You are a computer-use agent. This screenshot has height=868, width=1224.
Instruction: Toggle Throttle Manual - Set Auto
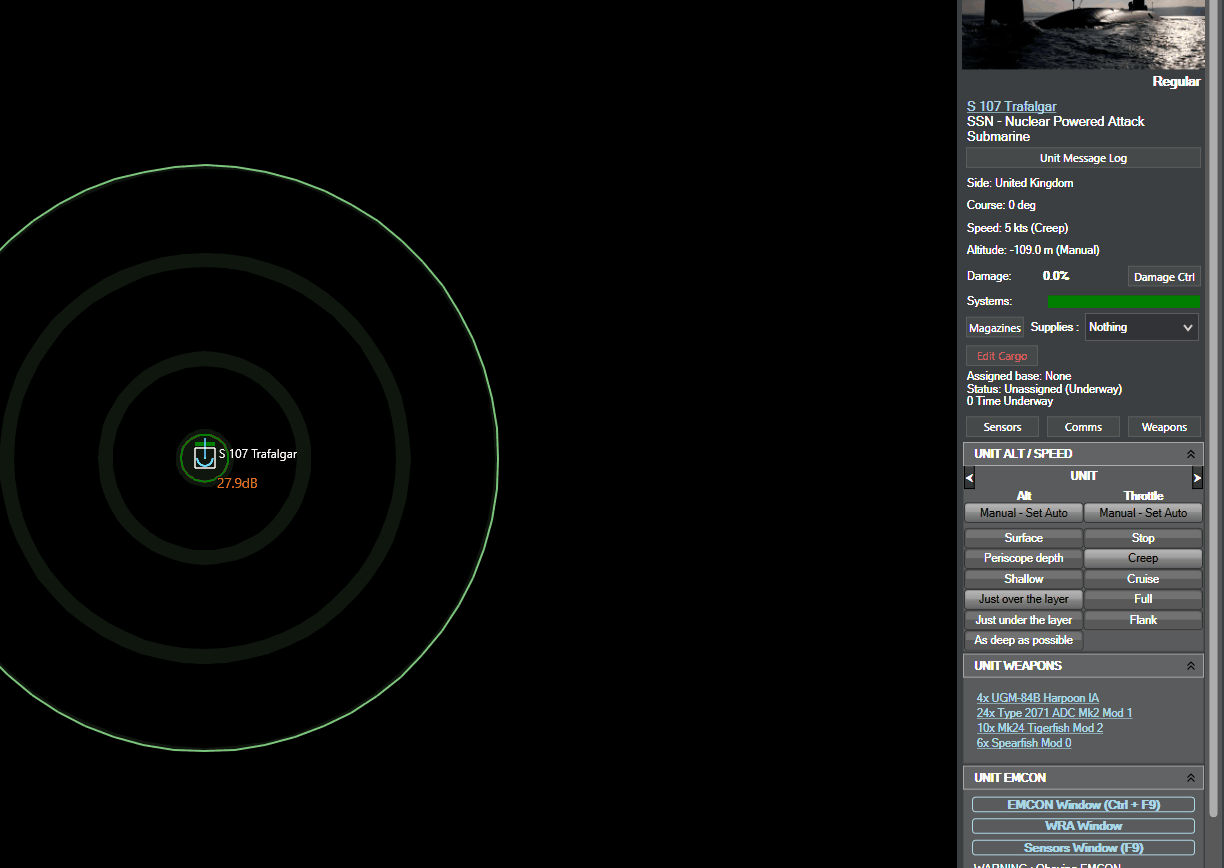[1143, 513]
